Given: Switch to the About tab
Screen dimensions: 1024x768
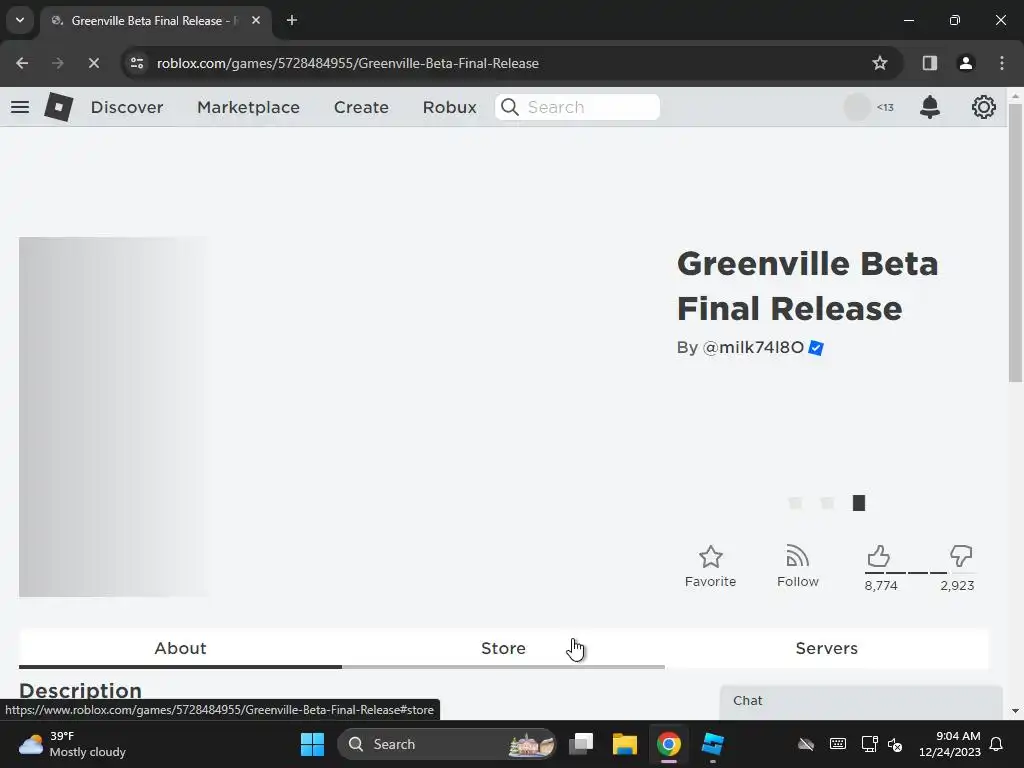Looking at the screenshot, I should coord(180,648).
